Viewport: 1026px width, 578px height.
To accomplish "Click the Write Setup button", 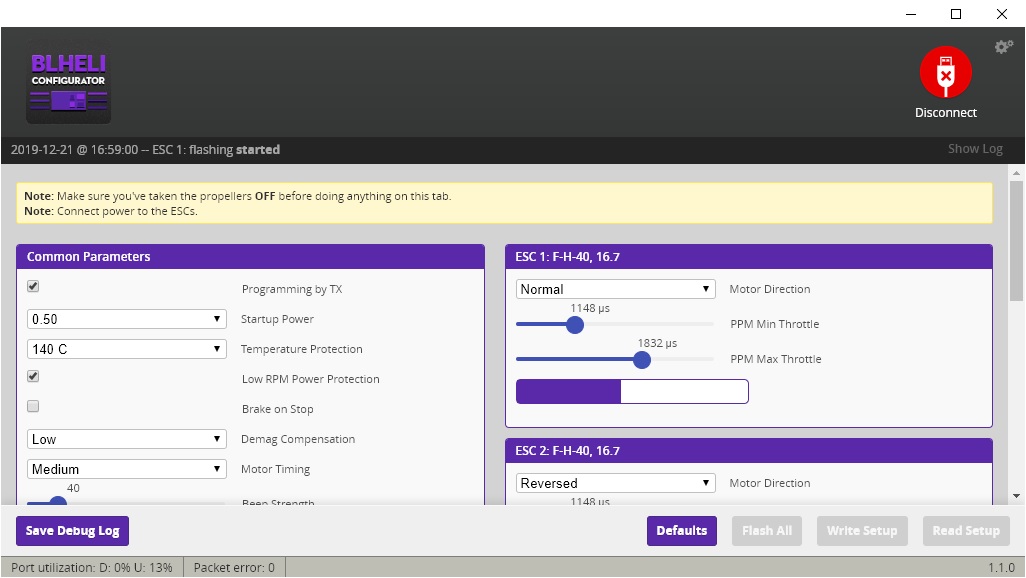I will click(x=862, y=531).
